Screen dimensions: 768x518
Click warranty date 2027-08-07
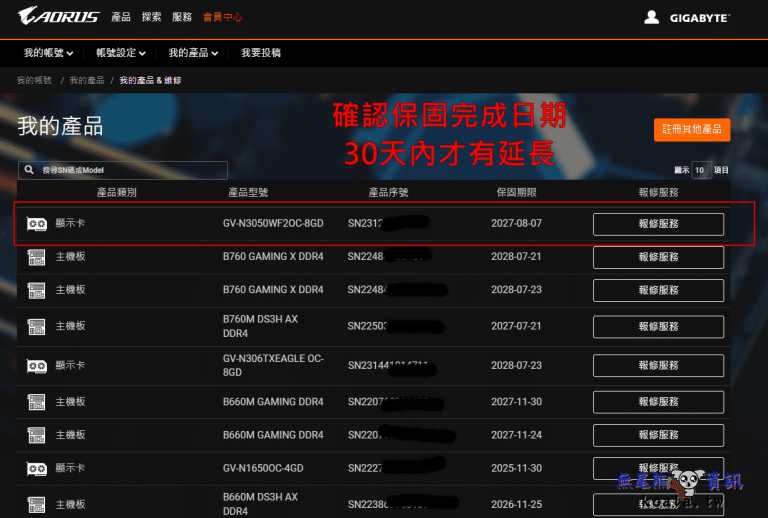516,224
